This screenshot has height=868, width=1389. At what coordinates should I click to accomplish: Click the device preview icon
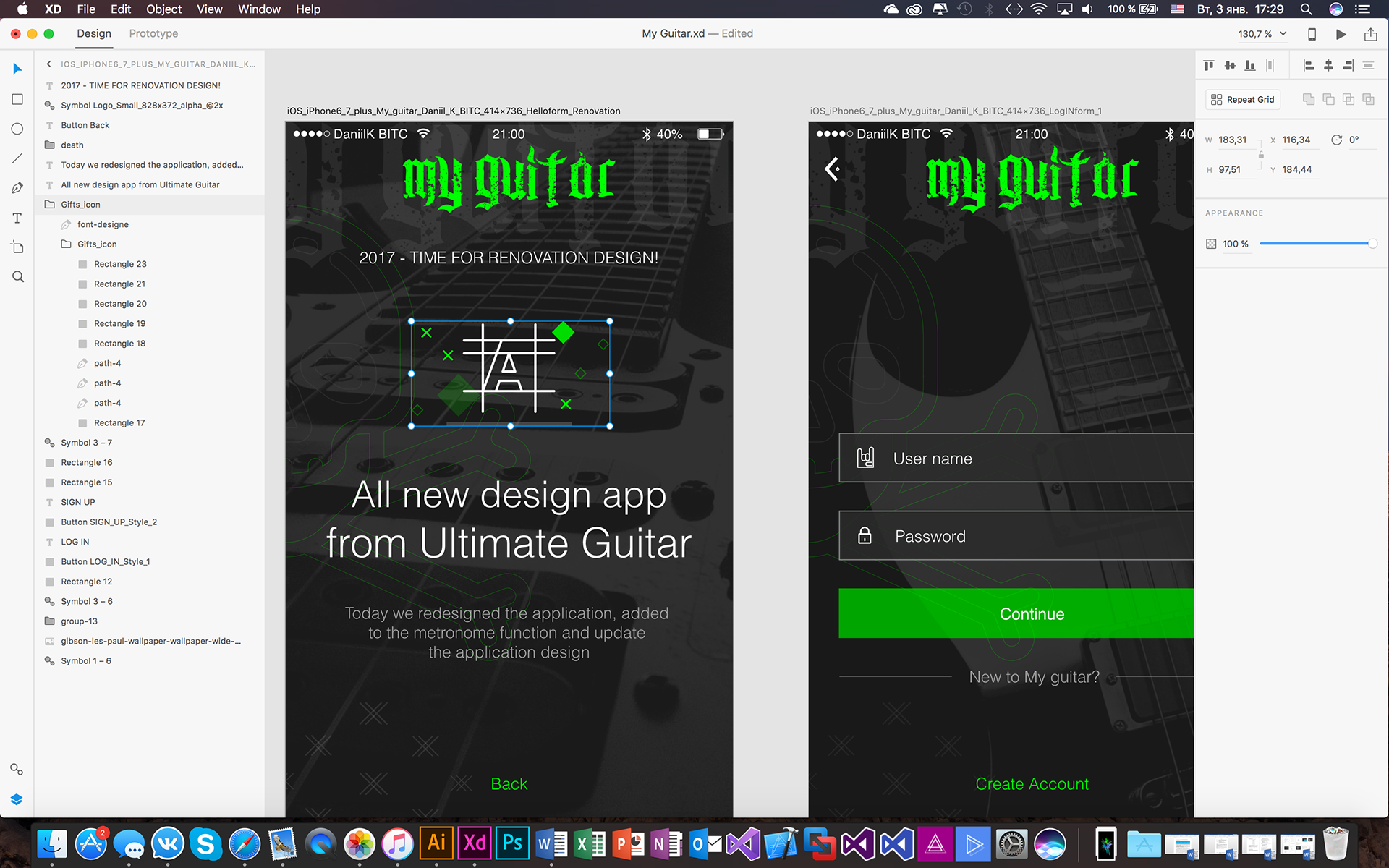(x=1312, y=34)
